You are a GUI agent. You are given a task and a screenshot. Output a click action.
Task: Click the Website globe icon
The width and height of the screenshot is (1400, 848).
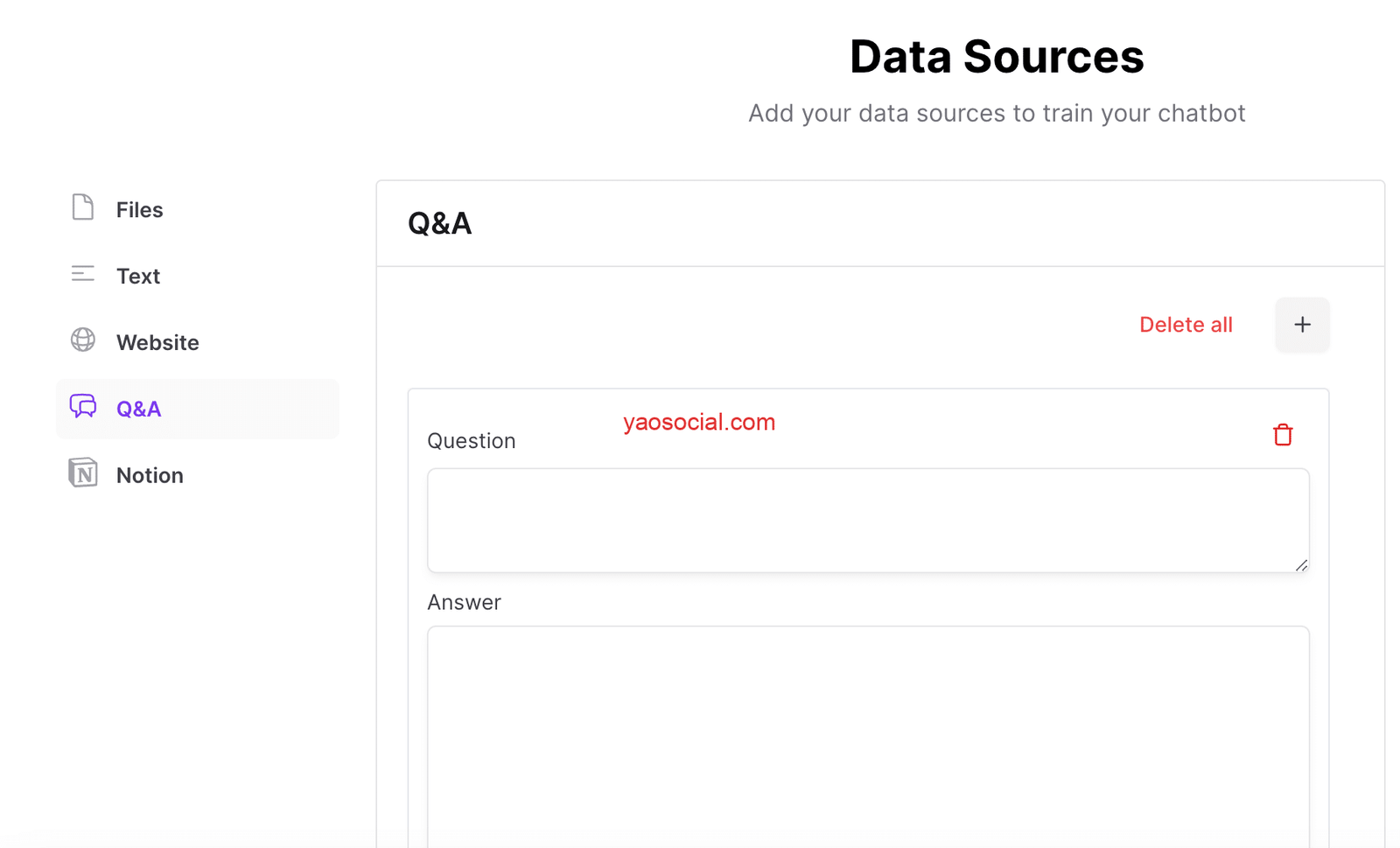coord(83,340)
